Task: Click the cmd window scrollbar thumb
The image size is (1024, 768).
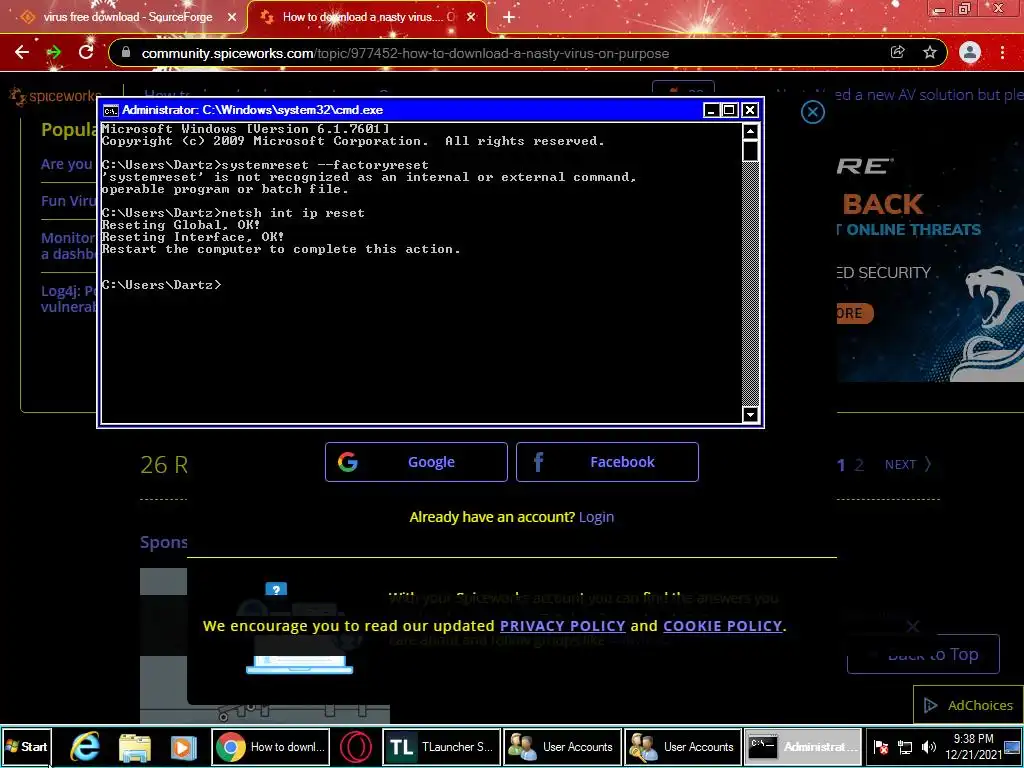Action: 750,151
